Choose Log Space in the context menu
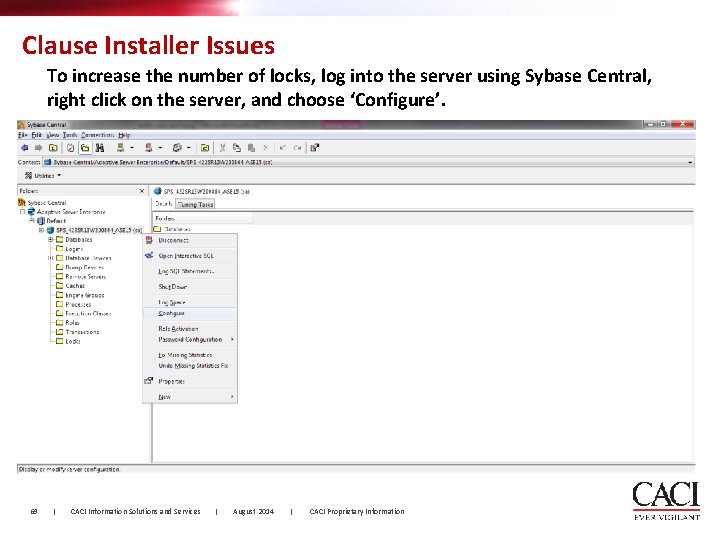720x540 pixels. click(x=190, y=302)
